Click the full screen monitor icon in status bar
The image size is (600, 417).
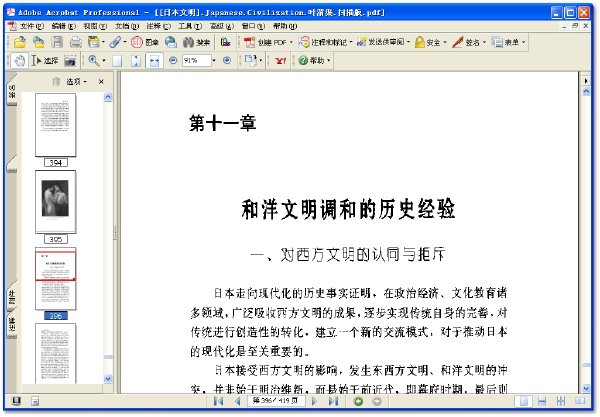point(16,401)
